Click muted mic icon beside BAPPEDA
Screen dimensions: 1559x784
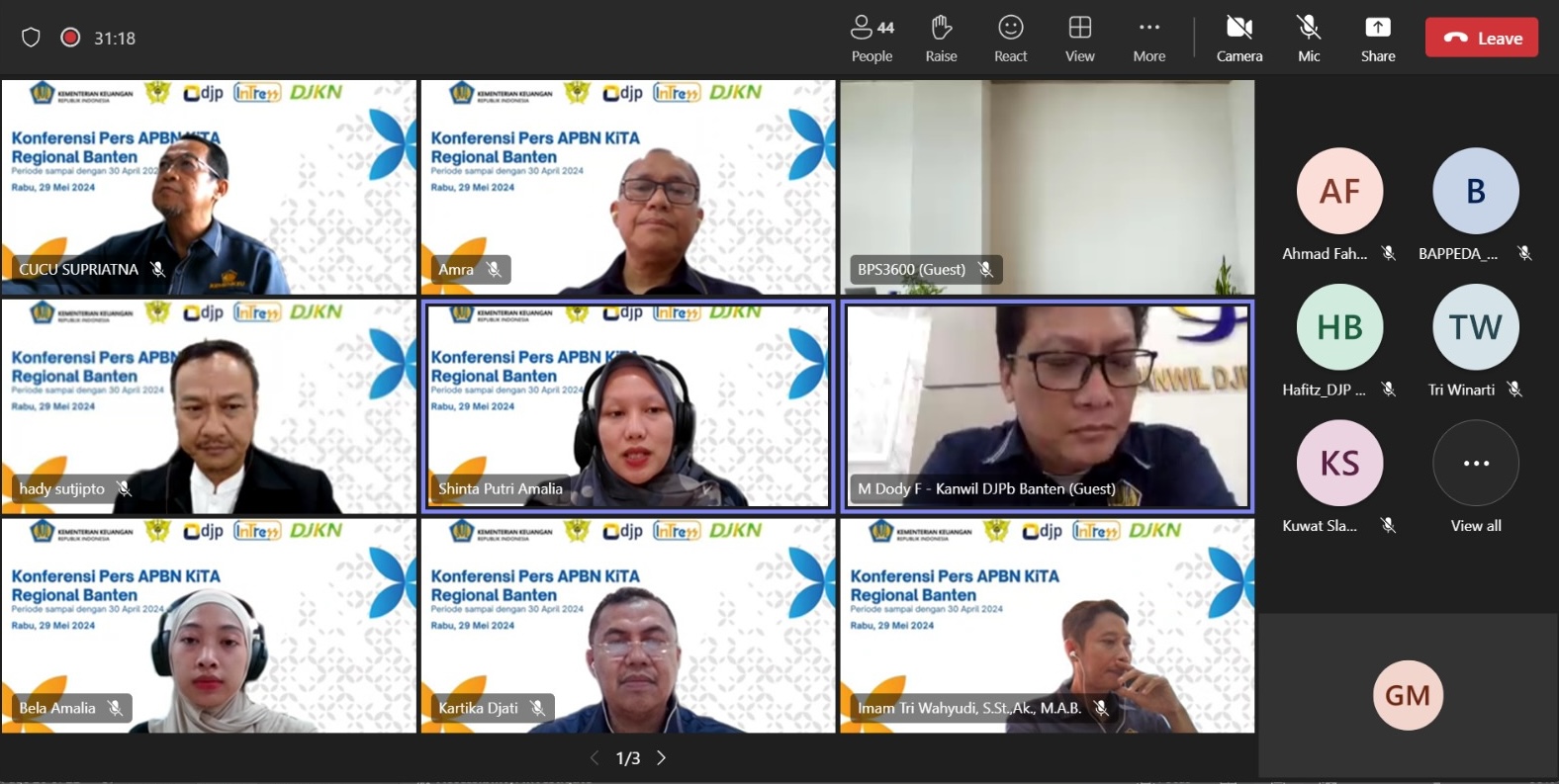click(1524, 253)
